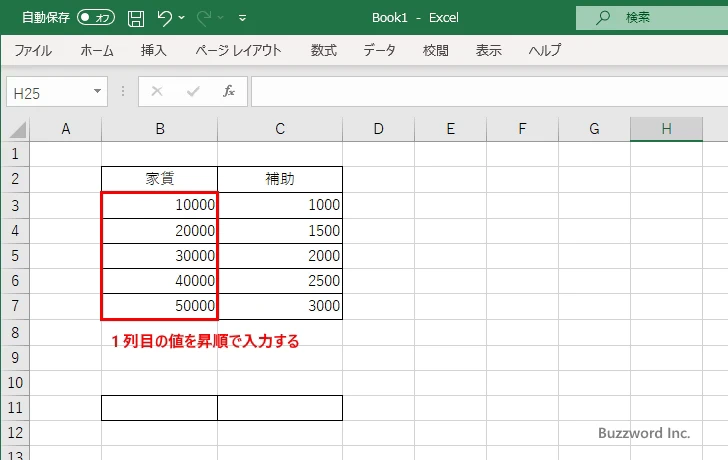Toggle the 自動保存 AutoSave switch
The width and height of the screenshot is (728, 460).
coord(96,18)
